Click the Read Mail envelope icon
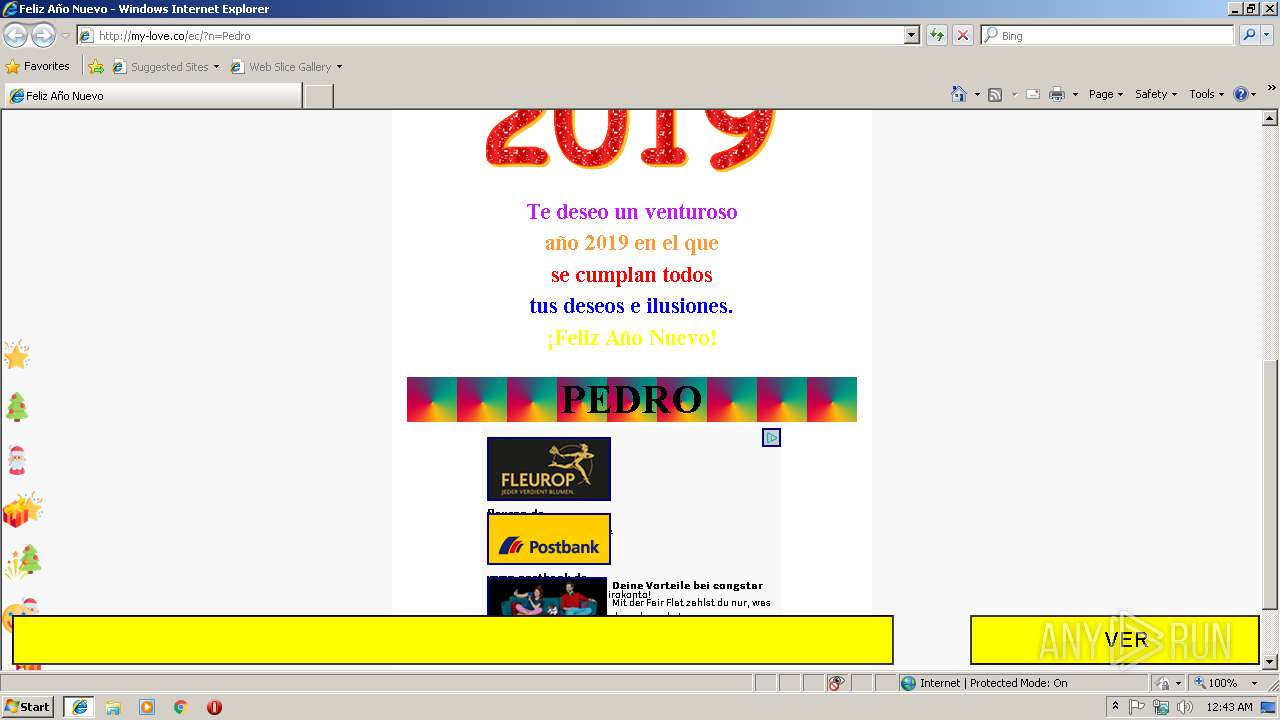Viewport: 1280px width, 720px height. click(x=1033, y=94)
